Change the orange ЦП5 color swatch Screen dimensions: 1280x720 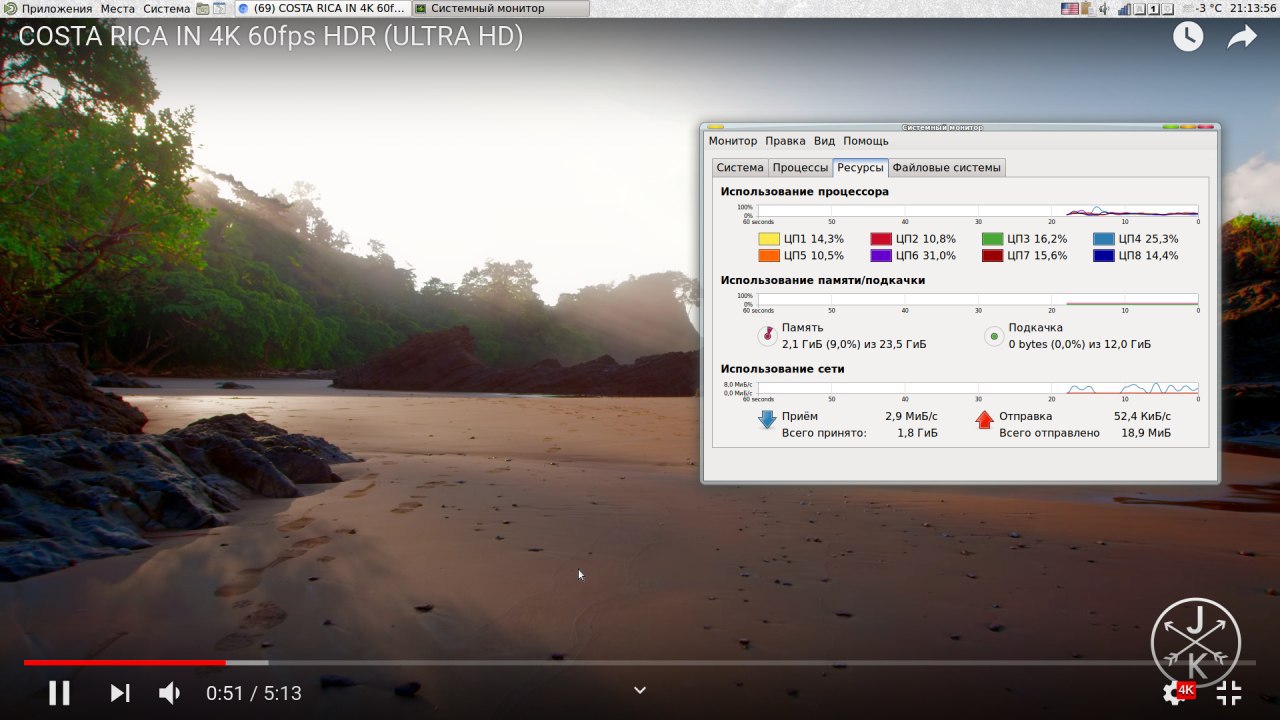tap(769, 256)
